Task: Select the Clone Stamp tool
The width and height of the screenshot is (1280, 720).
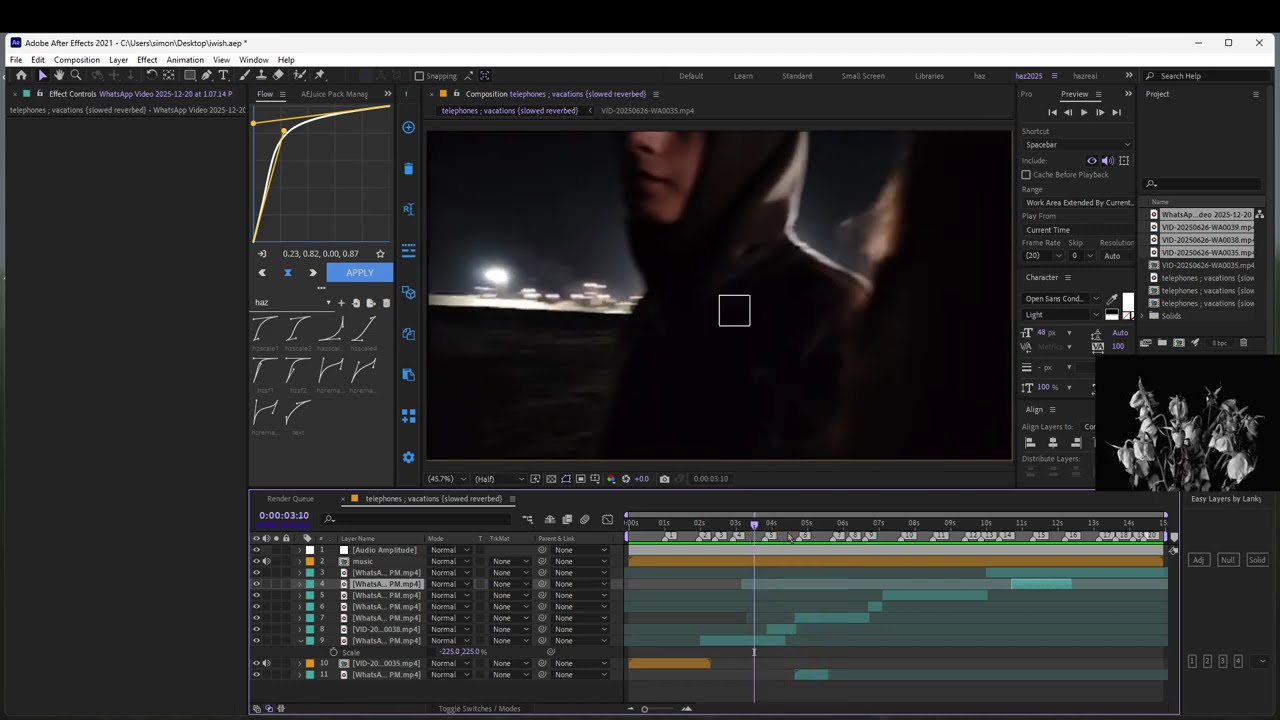Action: tap(261, 75)
